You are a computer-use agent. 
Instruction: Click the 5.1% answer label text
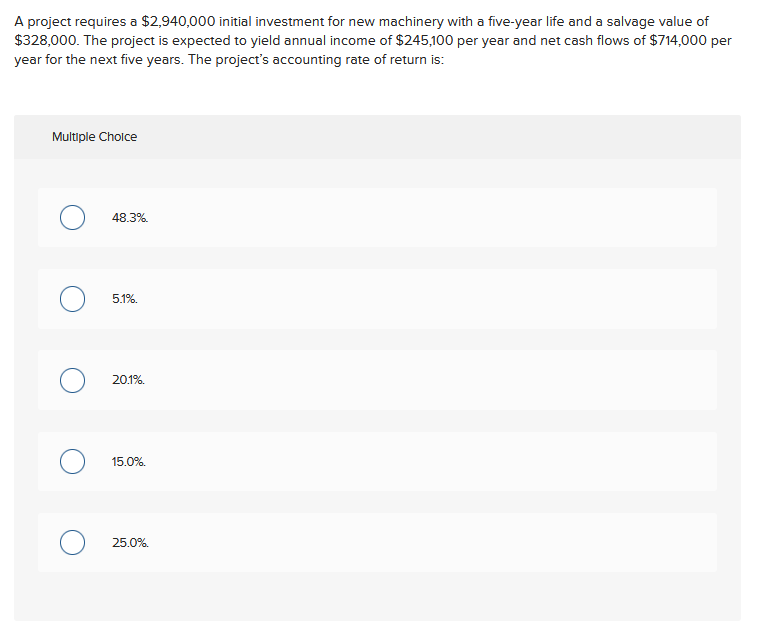(x=125, y=299)
